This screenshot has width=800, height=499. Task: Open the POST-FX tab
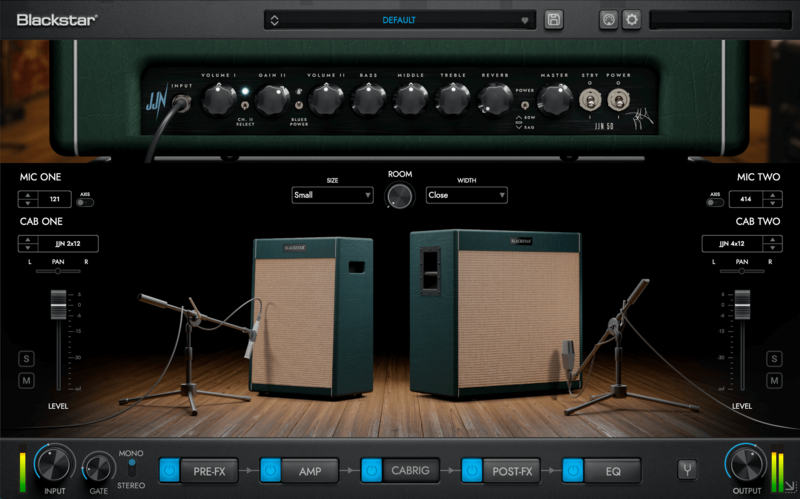[512, 471]
